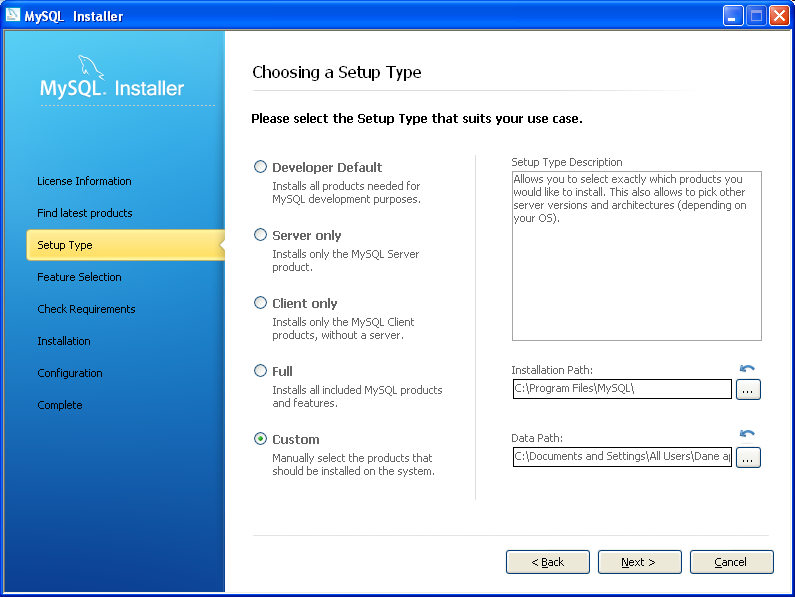The width and height of the screenshot is (795, 597).
Task: Reset the Installation Path with the undo arrow
Action: [747, 368]
